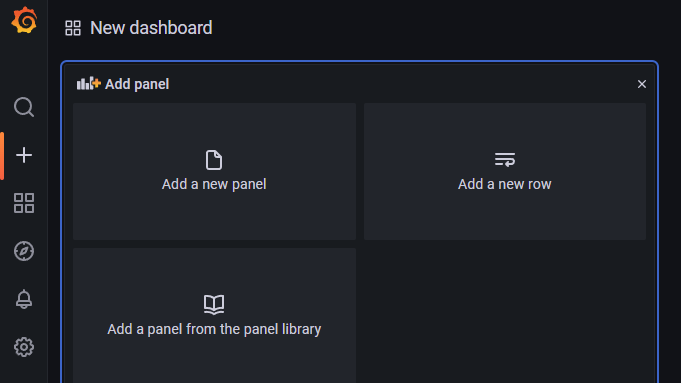
Task: Click the New dashboard title
Action: tap(151, 28)
